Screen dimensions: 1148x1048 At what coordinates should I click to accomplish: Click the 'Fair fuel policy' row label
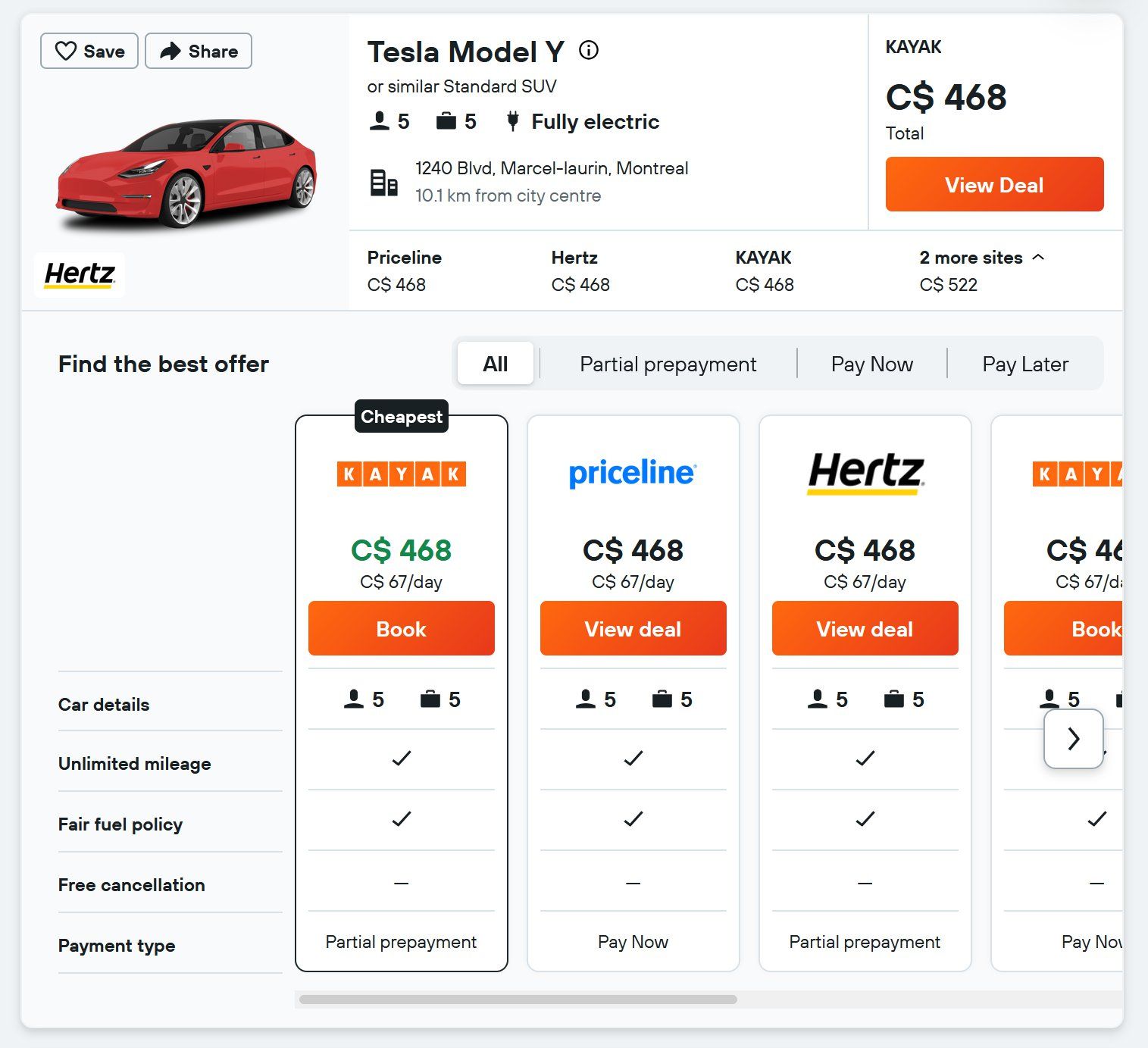tap(120, 824)
